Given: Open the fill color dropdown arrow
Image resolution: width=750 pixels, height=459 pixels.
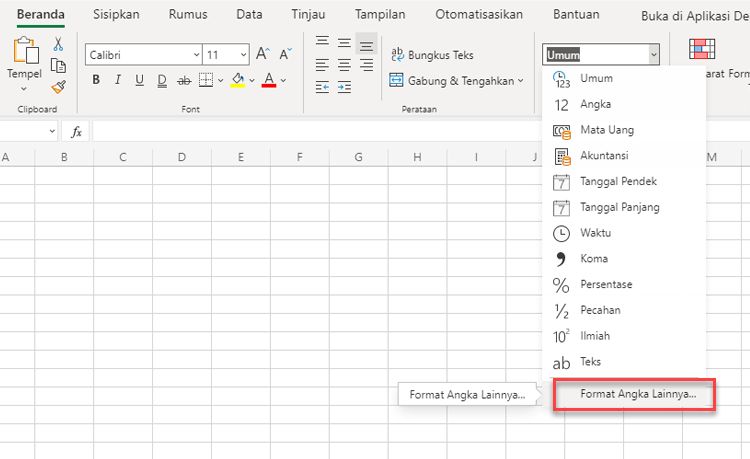Looking at the screenshot, I should click(252, 80).
